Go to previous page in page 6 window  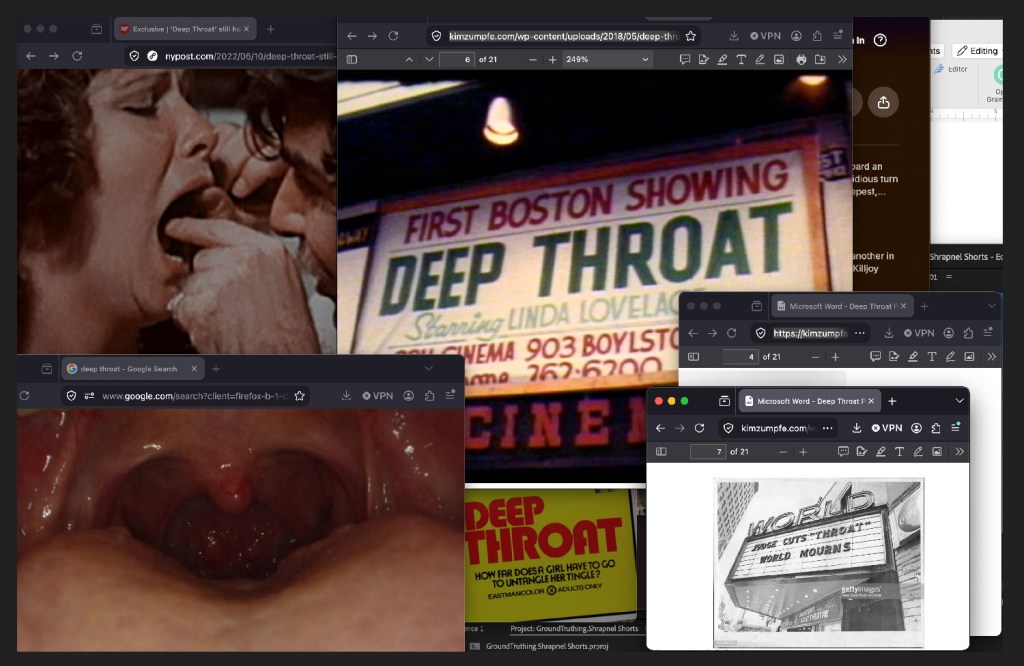coord(409,59)
